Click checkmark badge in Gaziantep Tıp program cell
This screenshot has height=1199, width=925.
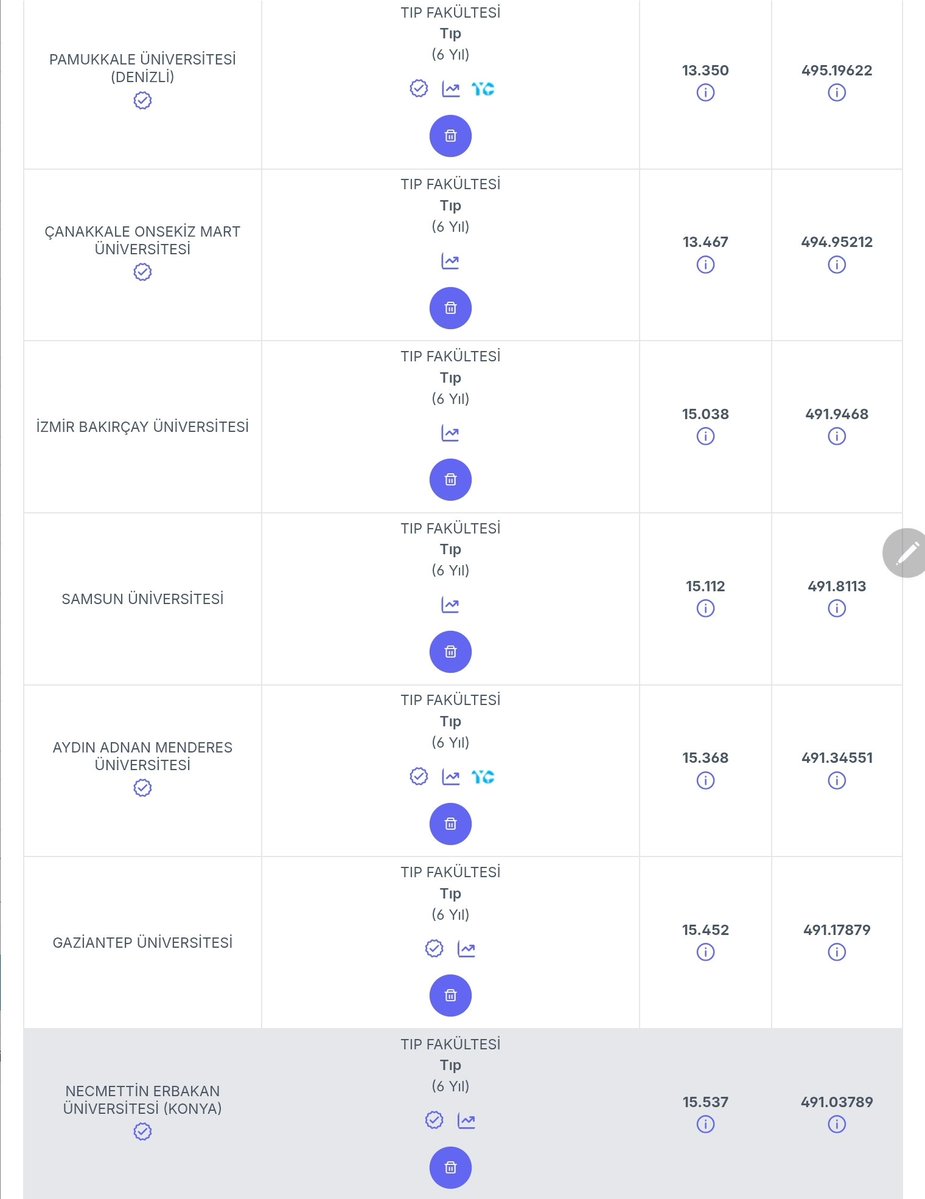(434, 948)
